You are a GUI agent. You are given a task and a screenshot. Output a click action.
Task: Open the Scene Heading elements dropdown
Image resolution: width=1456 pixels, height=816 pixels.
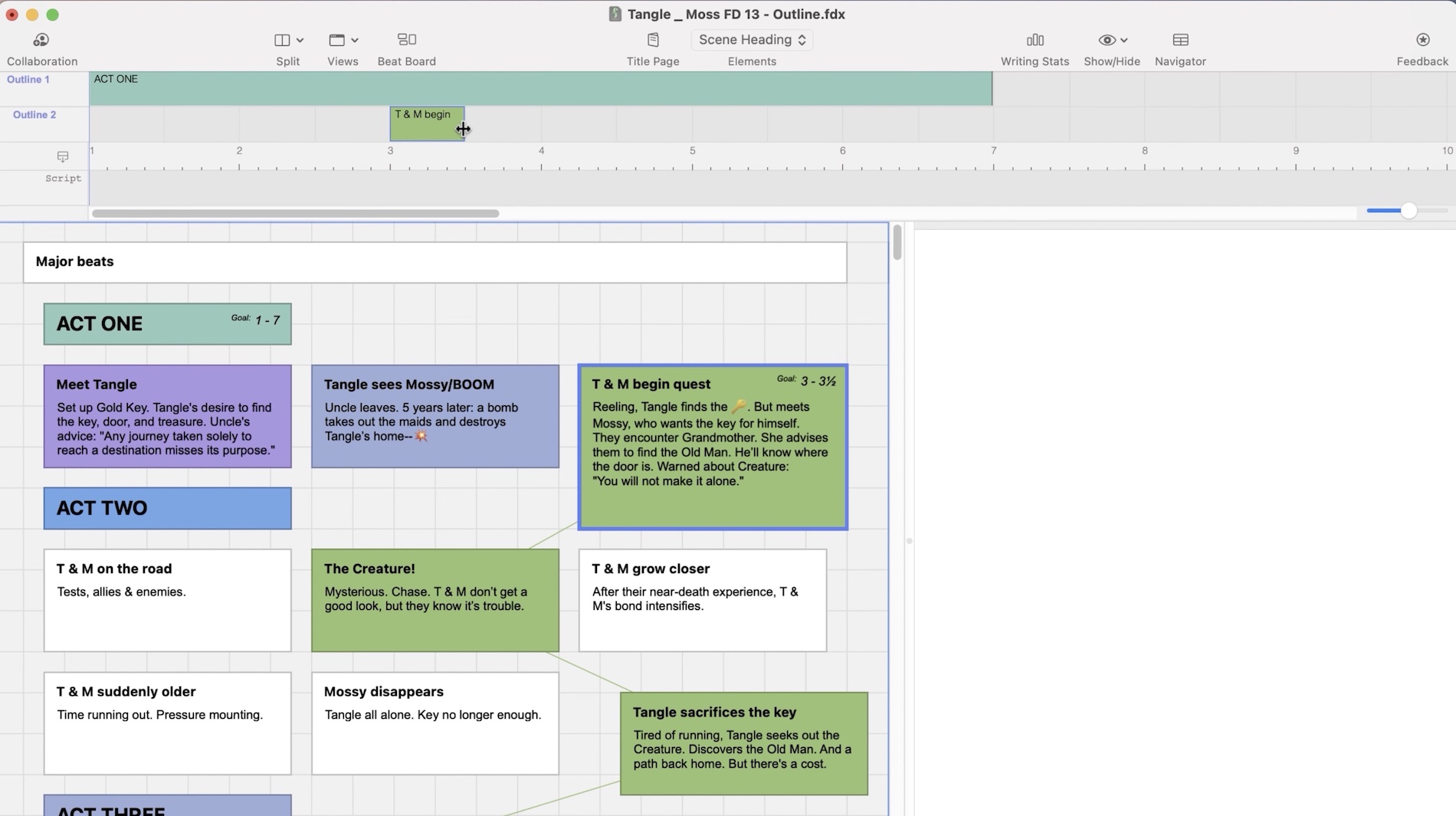pos(752,40)
